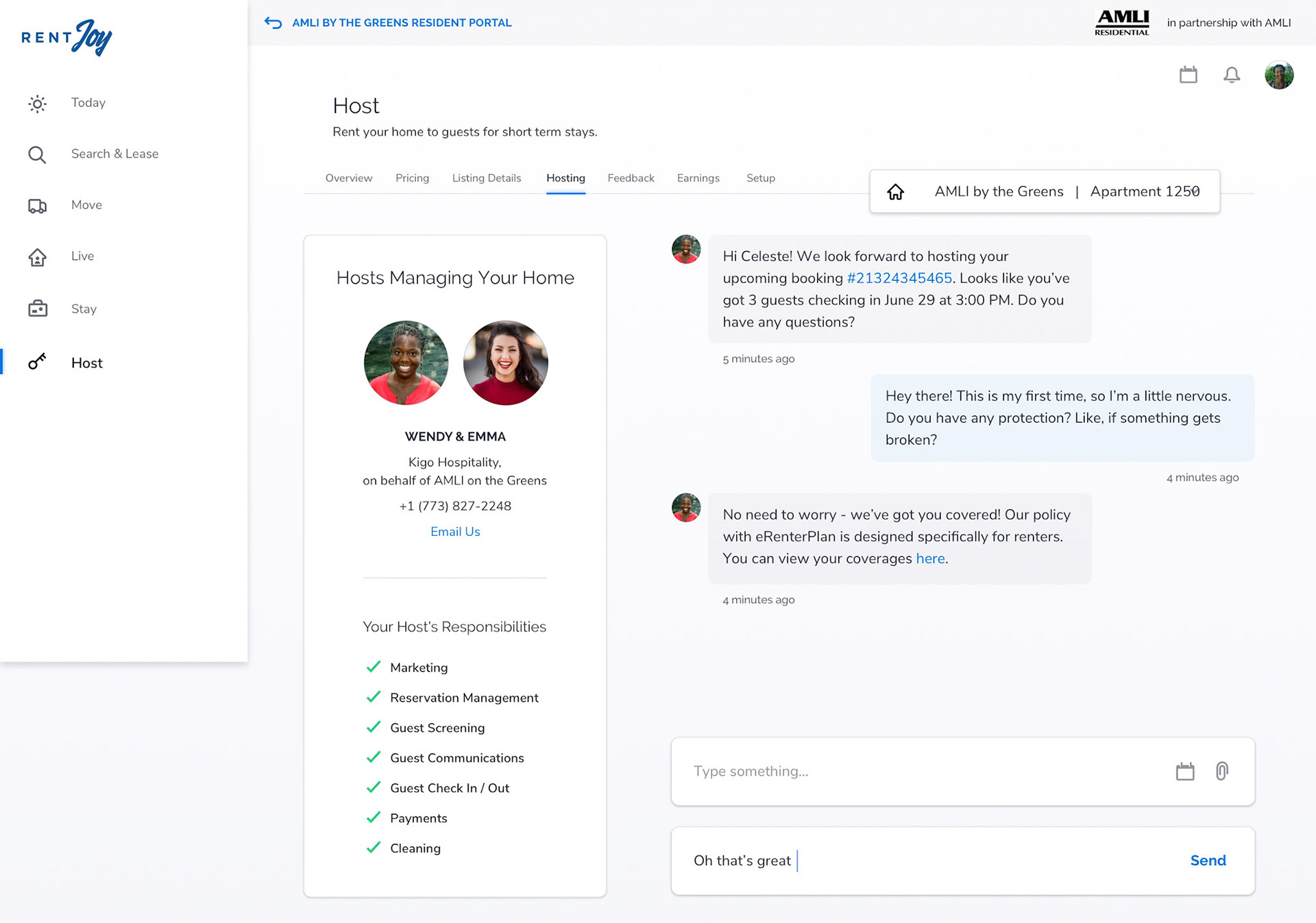
Task: Click the Today sun icon in sidebar
Action: [38, 103]
